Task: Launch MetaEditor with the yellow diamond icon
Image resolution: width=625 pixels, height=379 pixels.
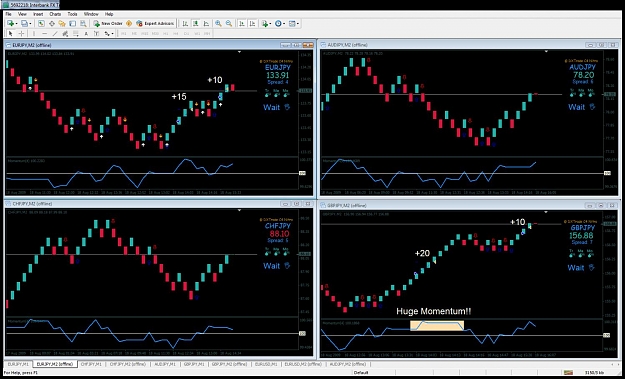Action: click(x=129, y=24)
